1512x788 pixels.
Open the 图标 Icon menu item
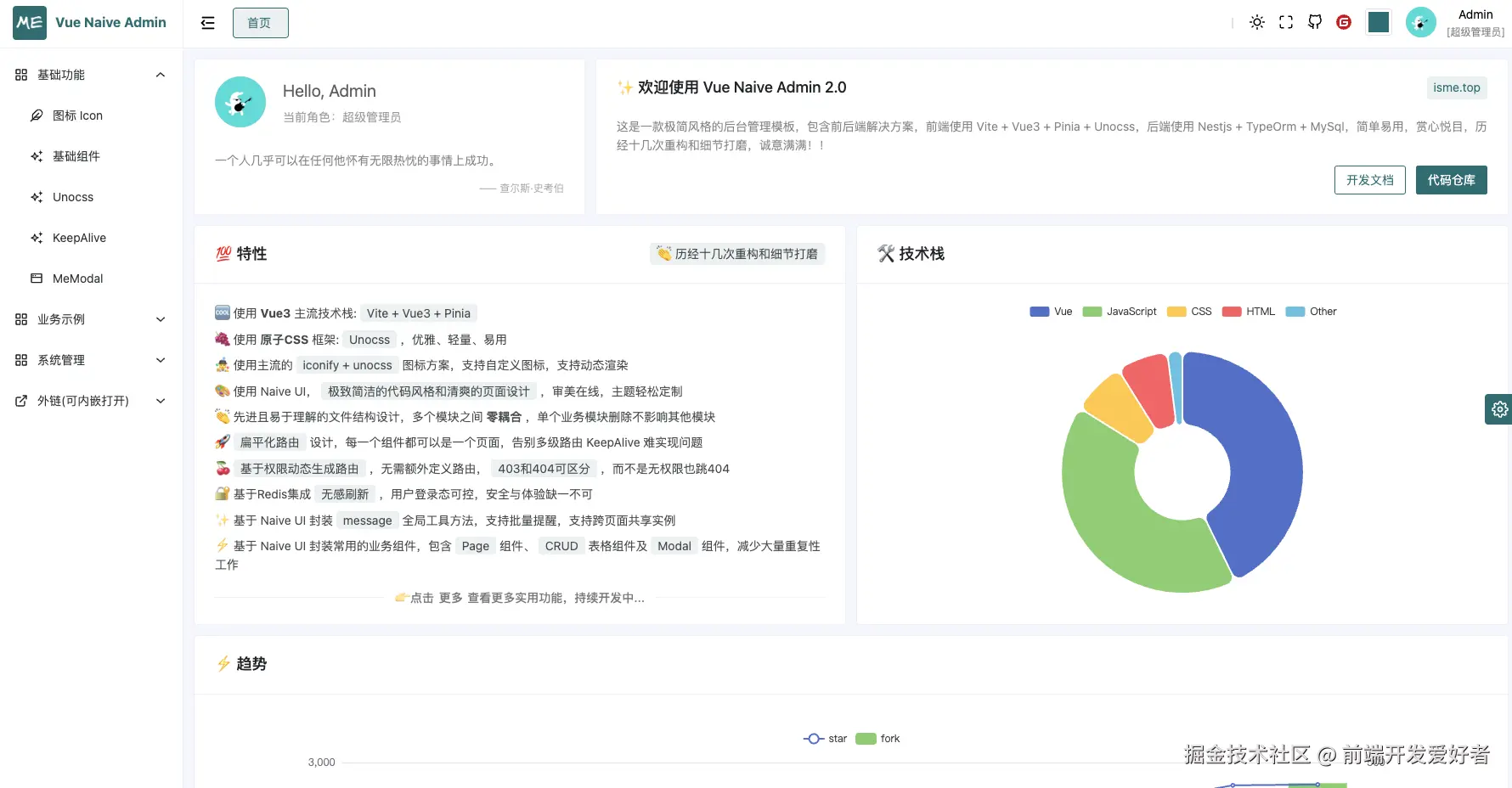point(91,115)
